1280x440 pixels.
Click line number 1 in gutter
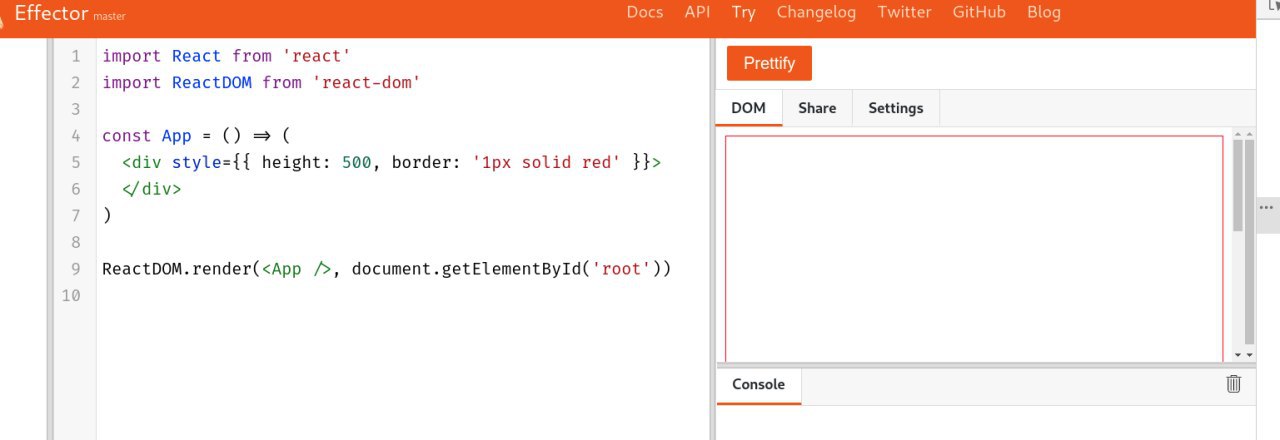(77, 55)
